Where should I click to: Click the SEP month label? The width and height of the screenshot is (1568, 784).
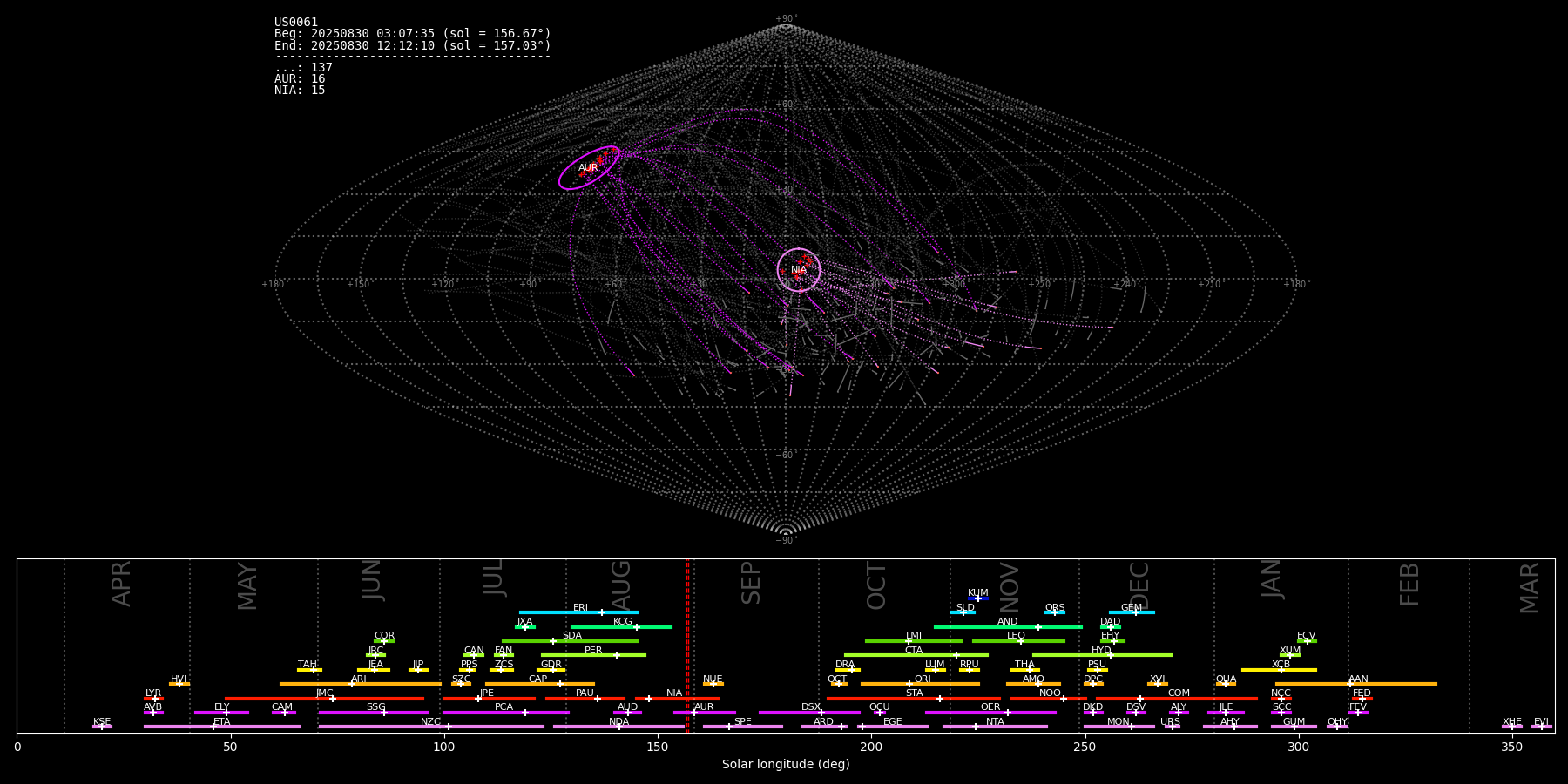[x=751, y=583]
